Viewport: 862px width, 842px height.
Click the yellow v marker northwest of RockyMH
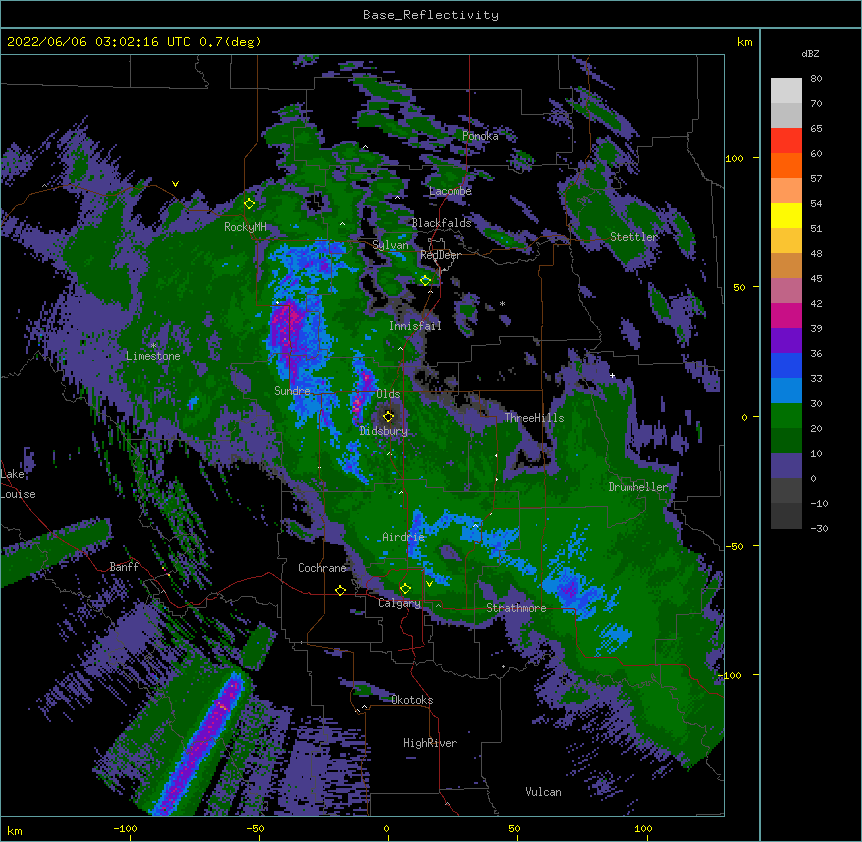(x=175, y=184)
